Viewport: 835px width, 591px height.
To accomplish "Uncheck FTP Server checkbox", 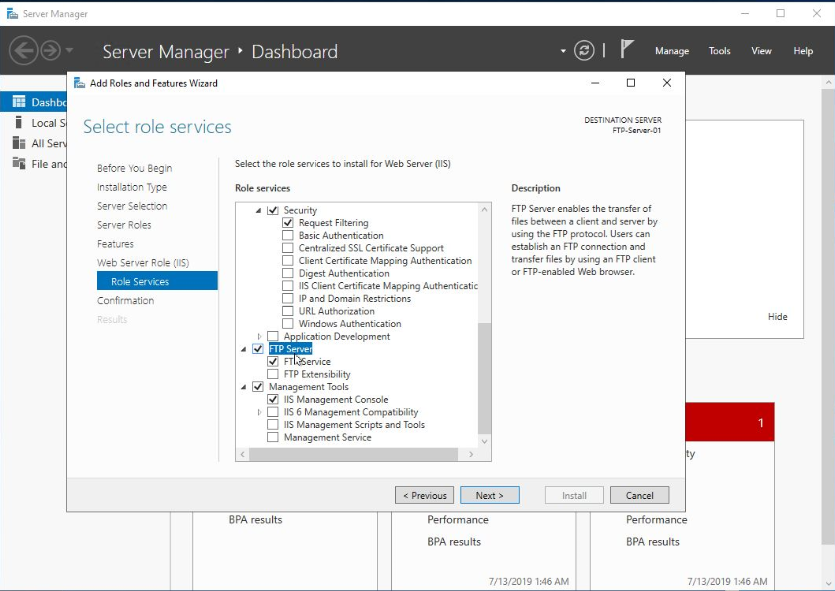I will [258, 349].
